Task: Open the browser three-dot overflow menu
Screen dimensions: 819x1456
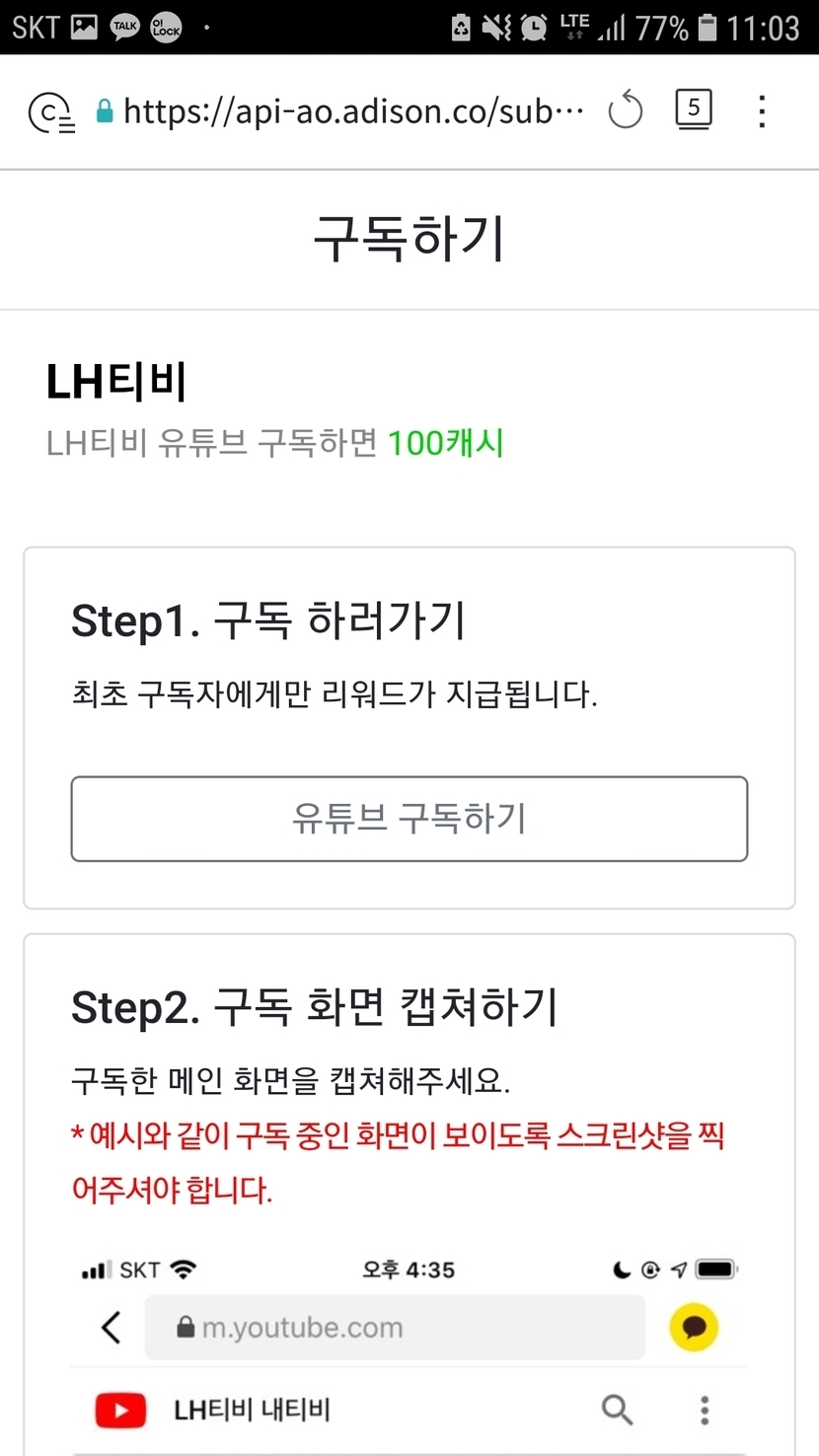Action: point(762,111)
